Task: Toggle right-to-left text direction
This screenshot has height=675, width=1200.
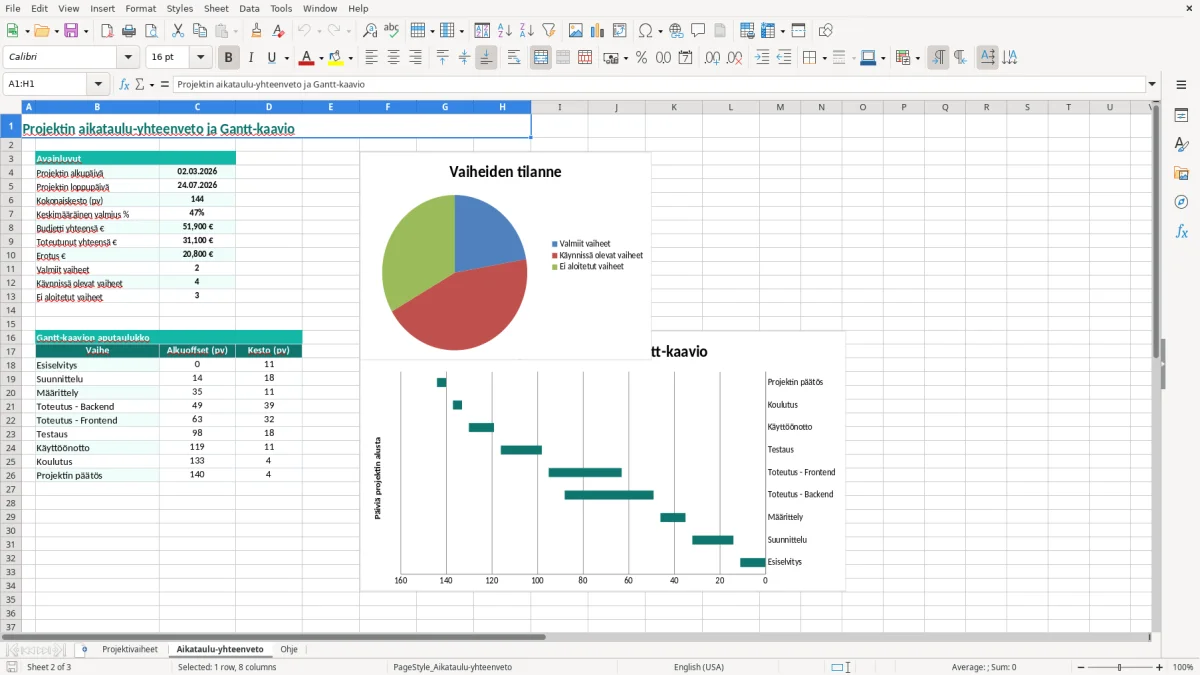Action: (x=960, y=58)
